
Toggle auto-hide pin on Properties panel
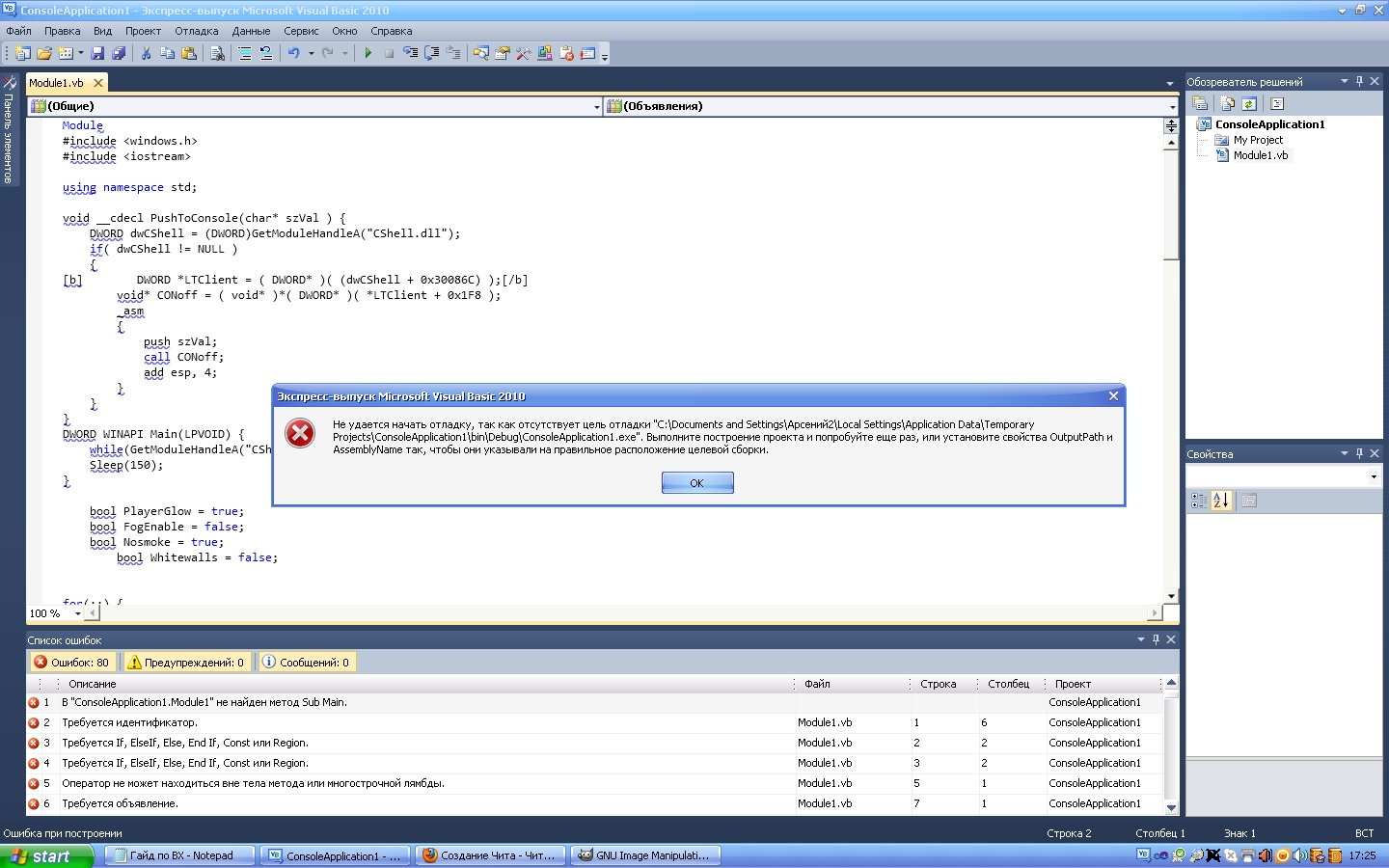point(1359,453)
